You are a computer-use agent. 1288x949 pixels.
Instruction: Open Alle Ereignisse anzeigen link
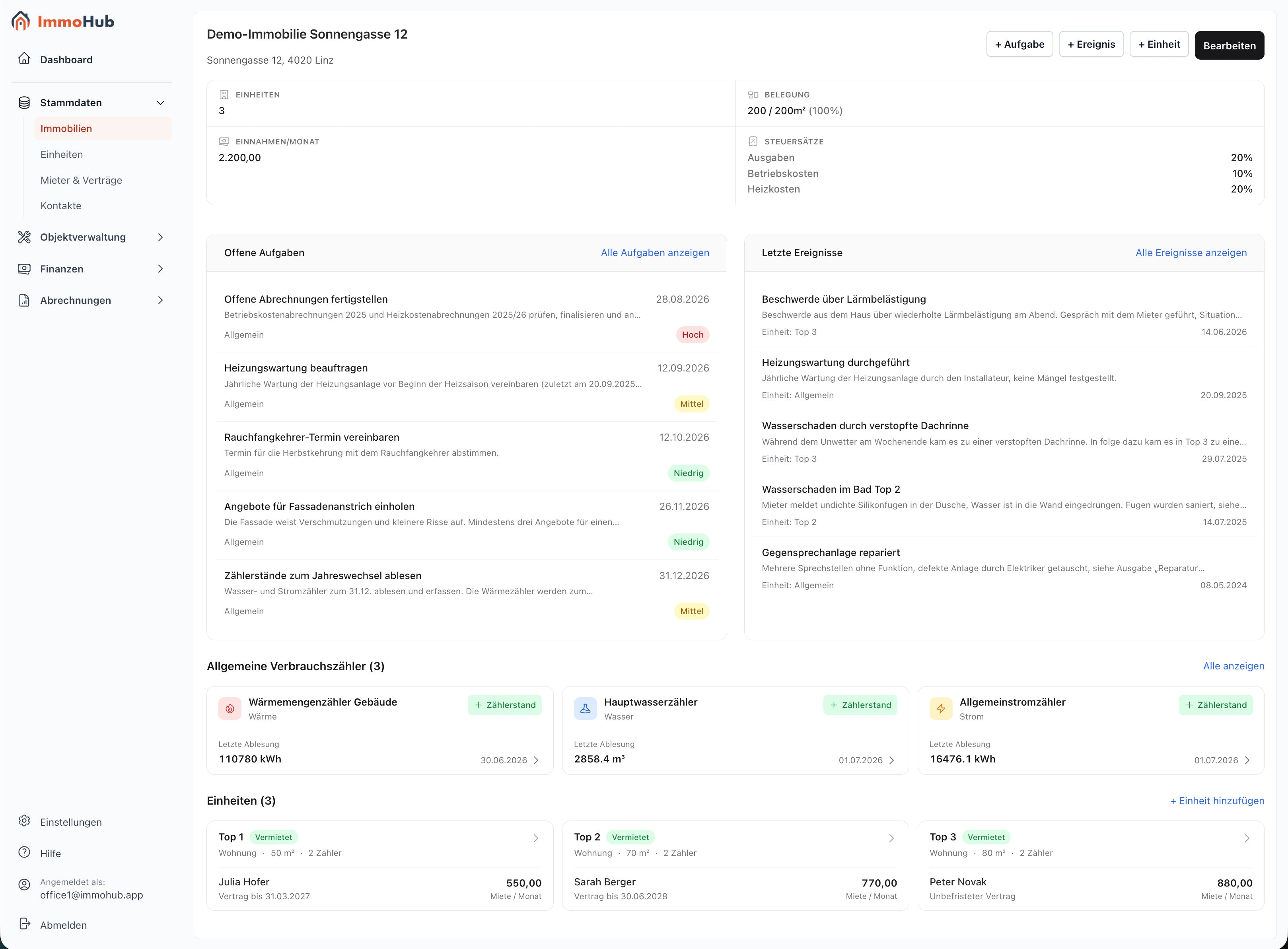(x=1191, y=253)
